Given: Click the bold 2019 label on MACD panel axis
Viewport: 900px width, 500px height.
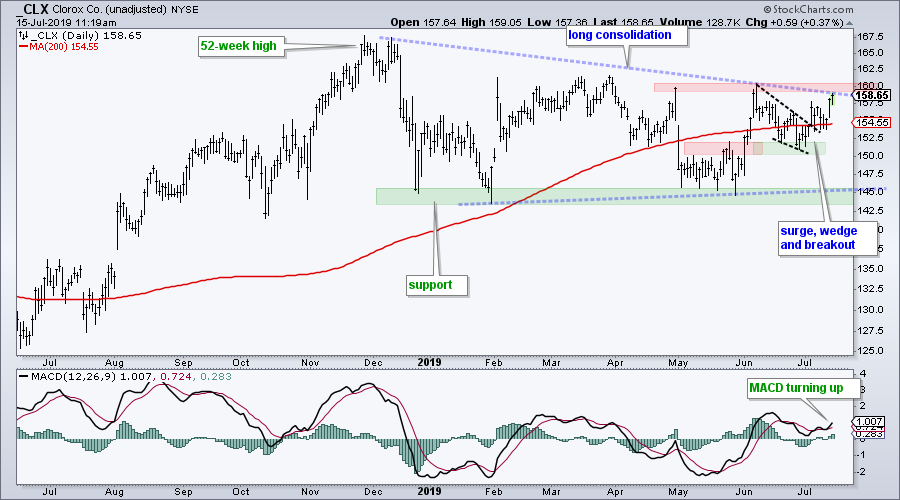Looking at the screenshot, I should (x=429, y=492).
